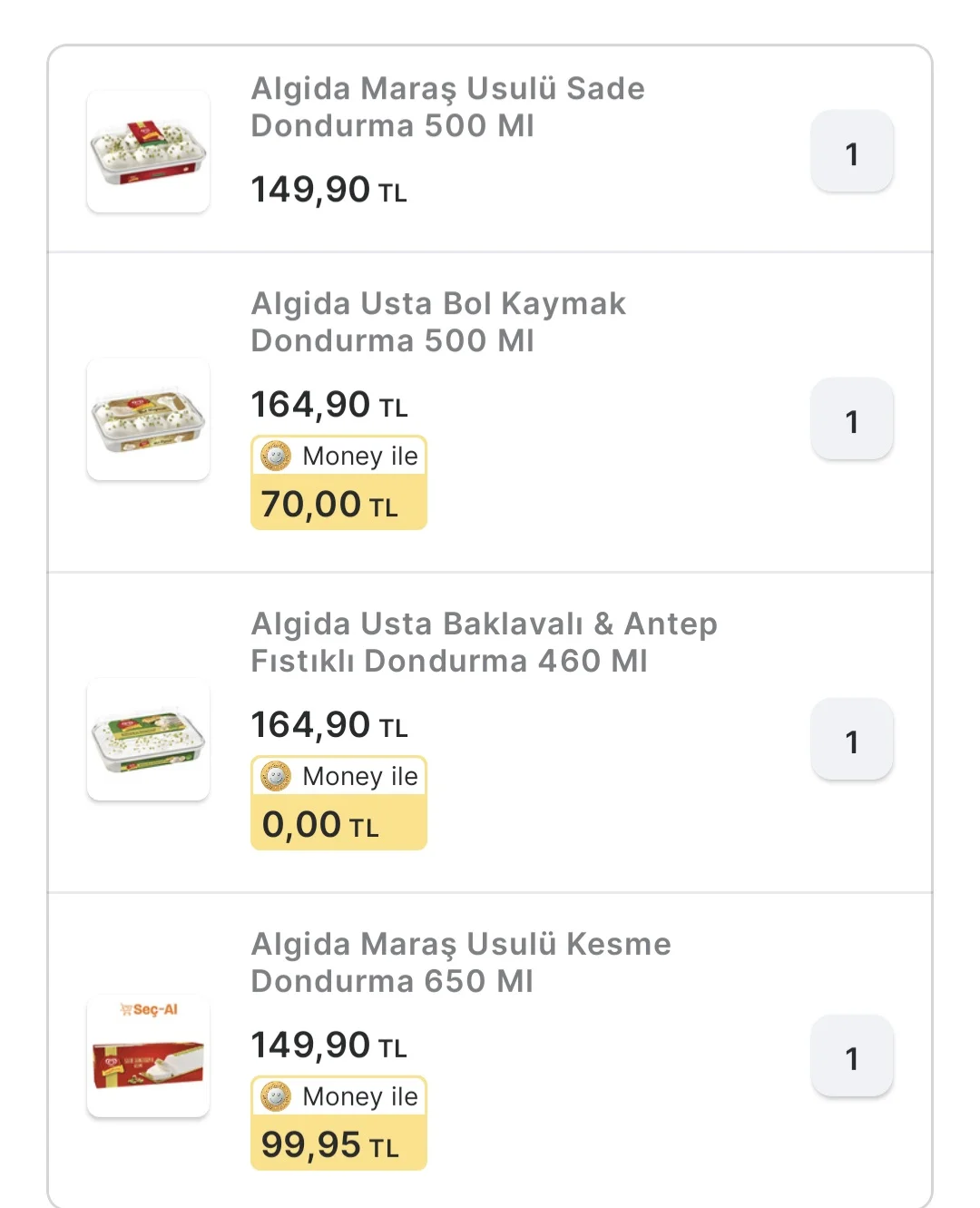Click the Seç-Al logo on Kesme Dondurma
This screenshot has width=980, height=1208.
[150, 1009]
